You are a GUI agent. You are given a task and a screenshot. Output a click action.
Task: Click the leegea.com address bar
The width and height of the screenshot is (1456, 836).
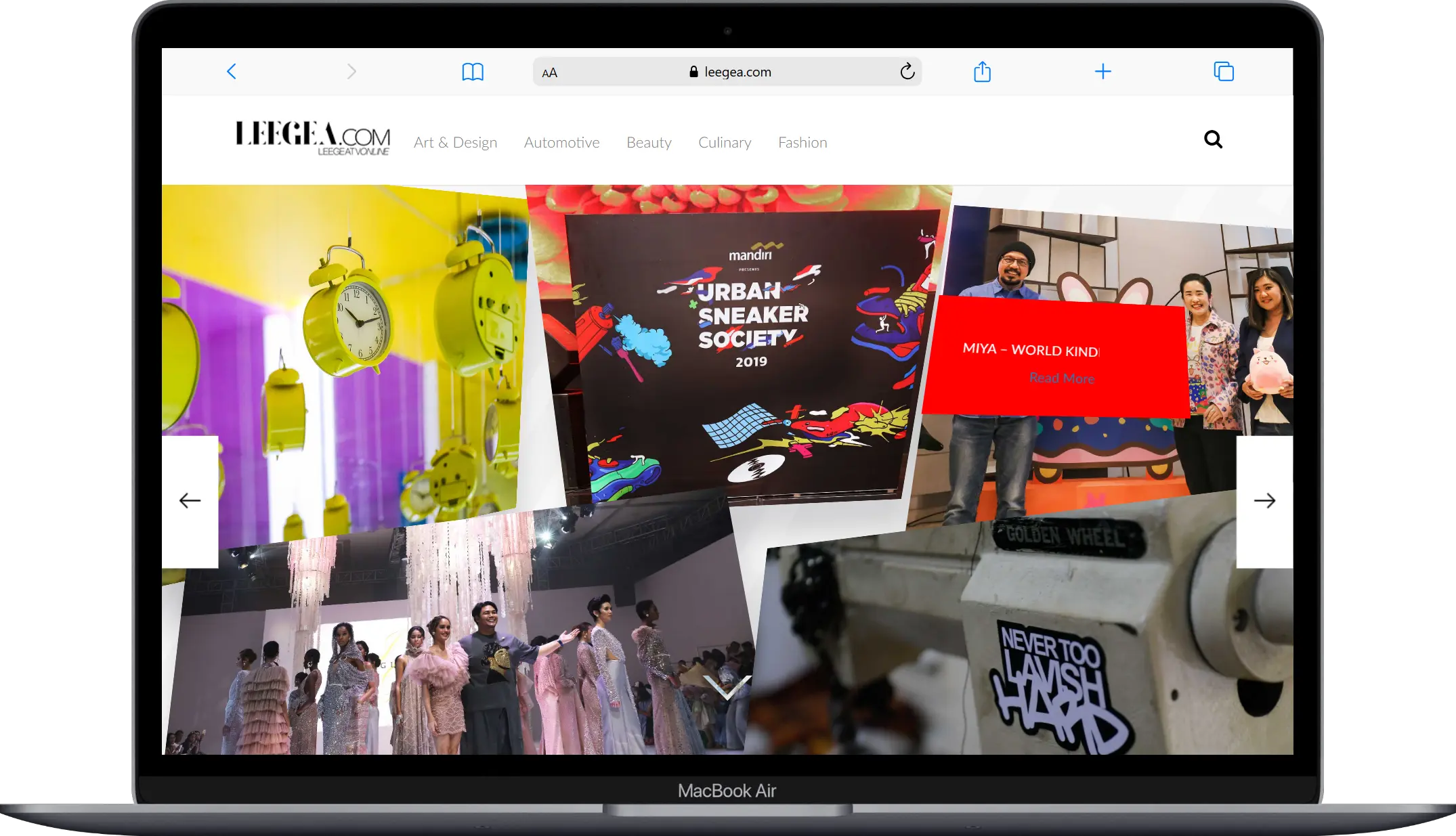point(727,72)
